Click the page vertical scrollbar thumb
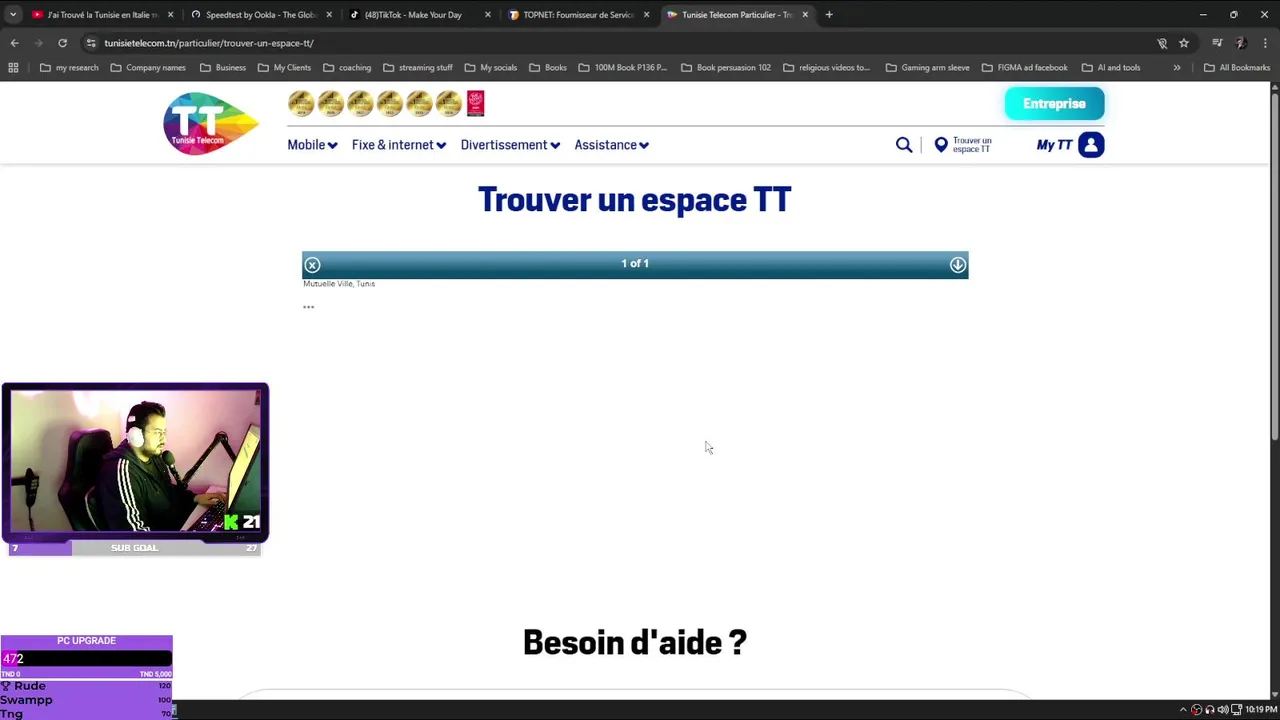This screenshot has width=1280, height=720. click(x=1274, y=265)
